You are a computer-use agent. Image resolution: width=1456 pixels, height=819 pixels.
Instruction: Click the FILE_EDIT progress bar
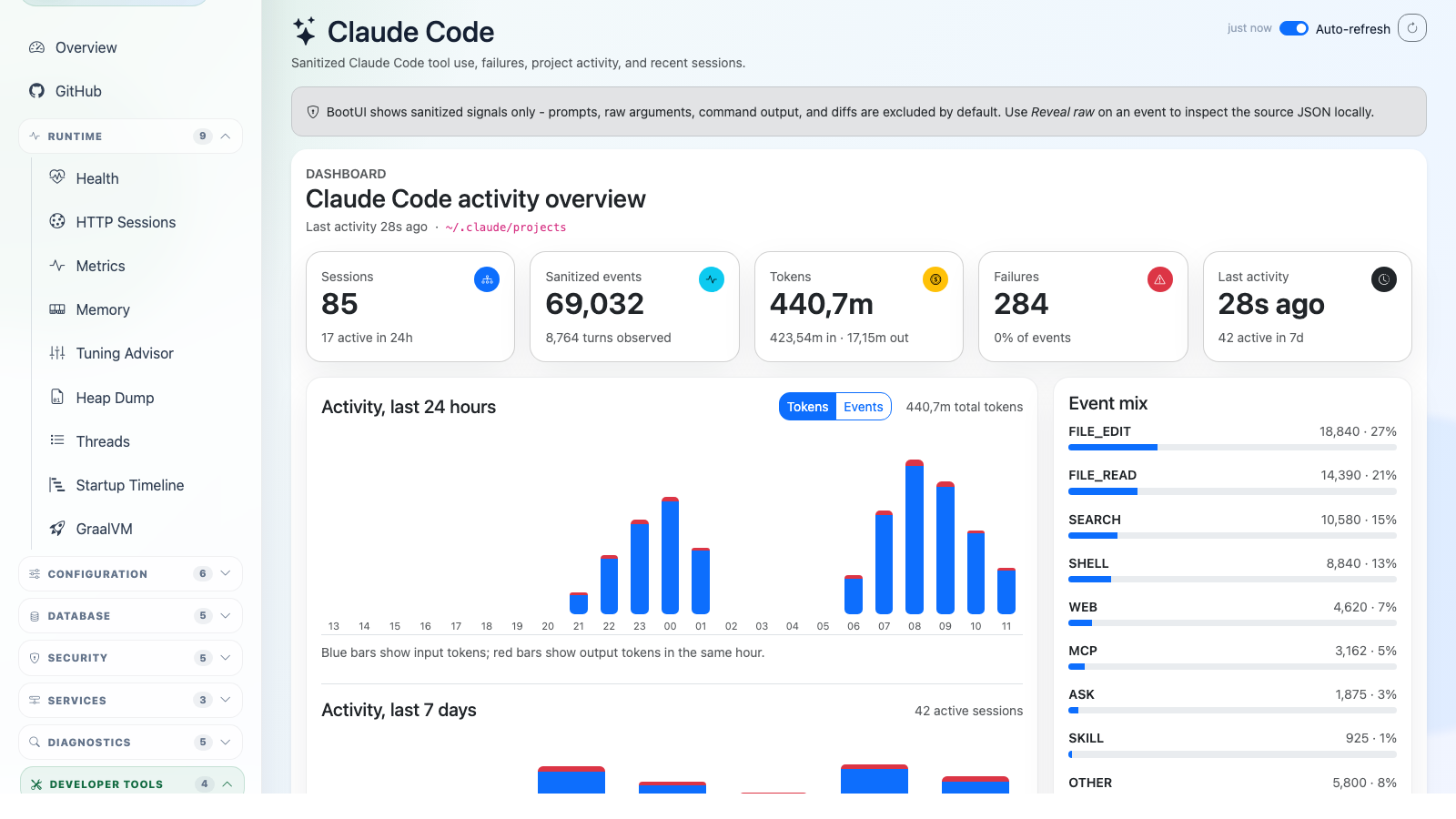click(x=1232, y=448)
